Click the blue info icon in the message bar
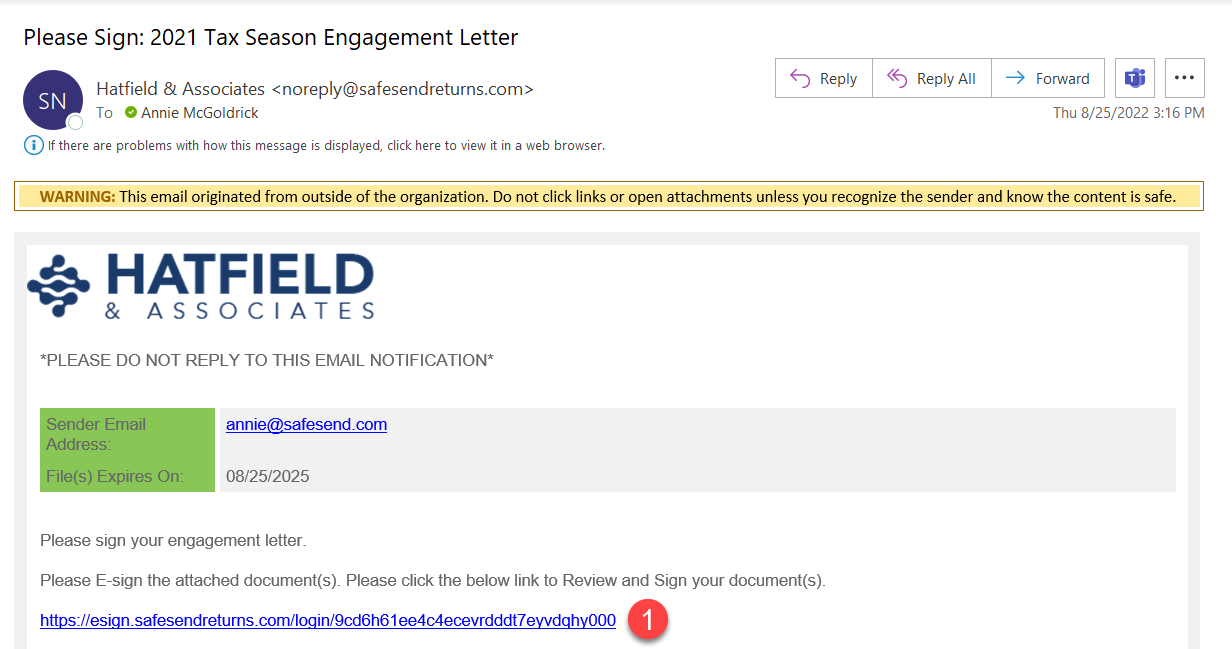 pos(33,145)
